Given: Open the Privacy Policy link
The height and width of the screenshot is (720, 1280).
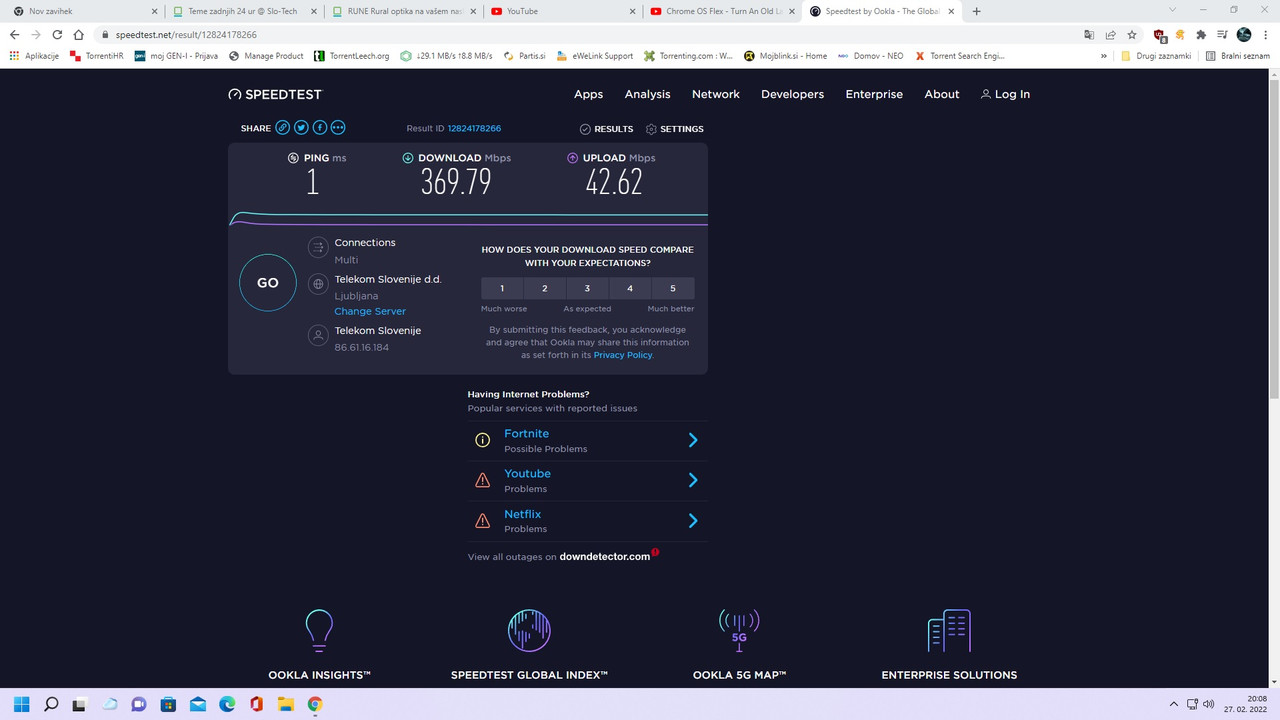Looking at the screenshot, I should pyautogui.click(x=623, y=355).
